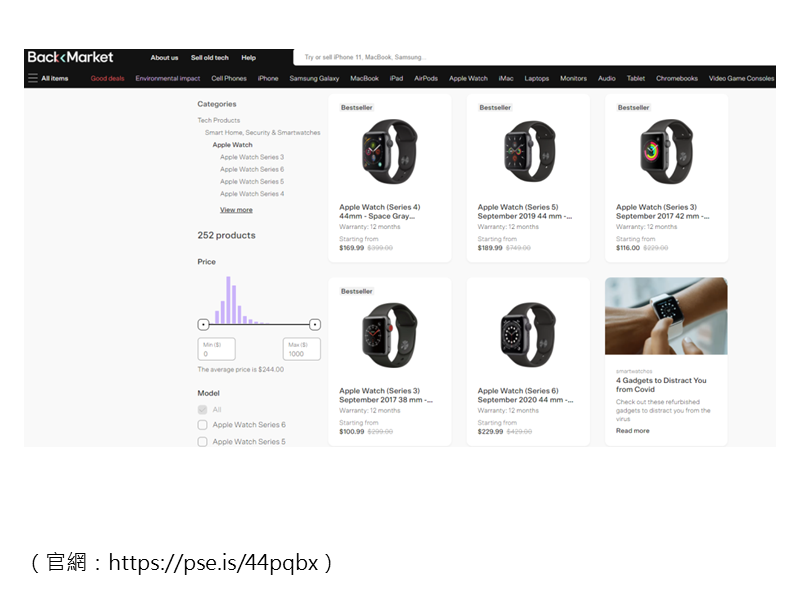Select Apple Watch in Categories tree
This screenshot has width=786, height=591.
232,145
